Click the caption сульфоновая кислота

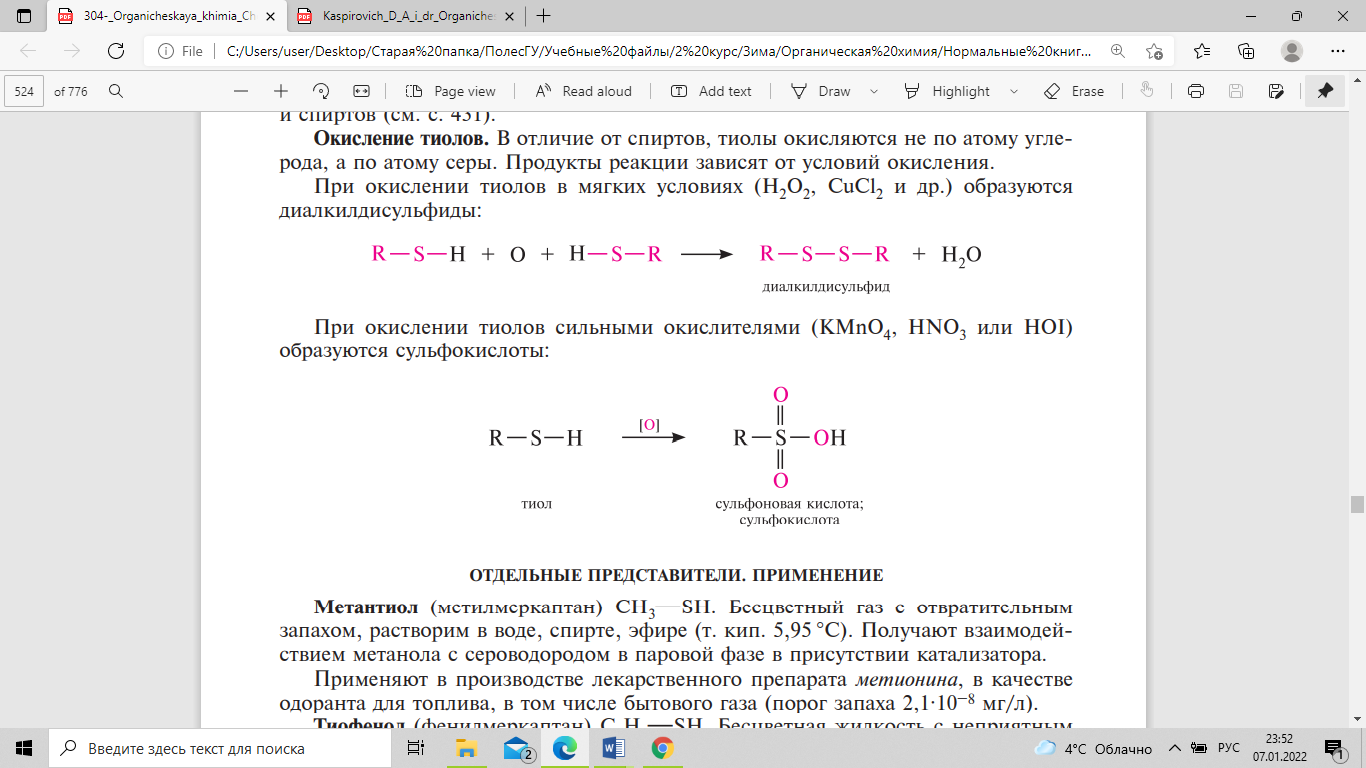coord(789,504)
